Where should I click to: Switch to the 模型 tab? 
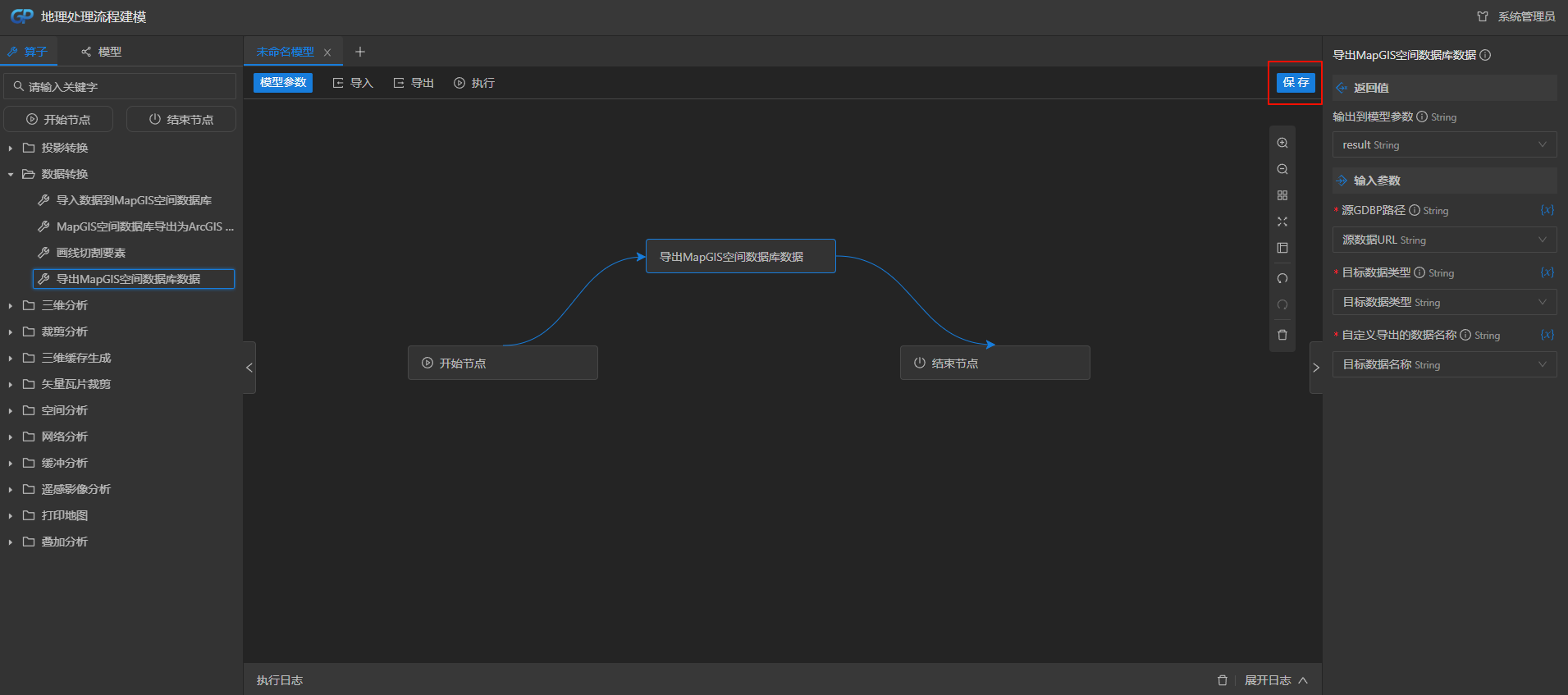coord(102,52)
